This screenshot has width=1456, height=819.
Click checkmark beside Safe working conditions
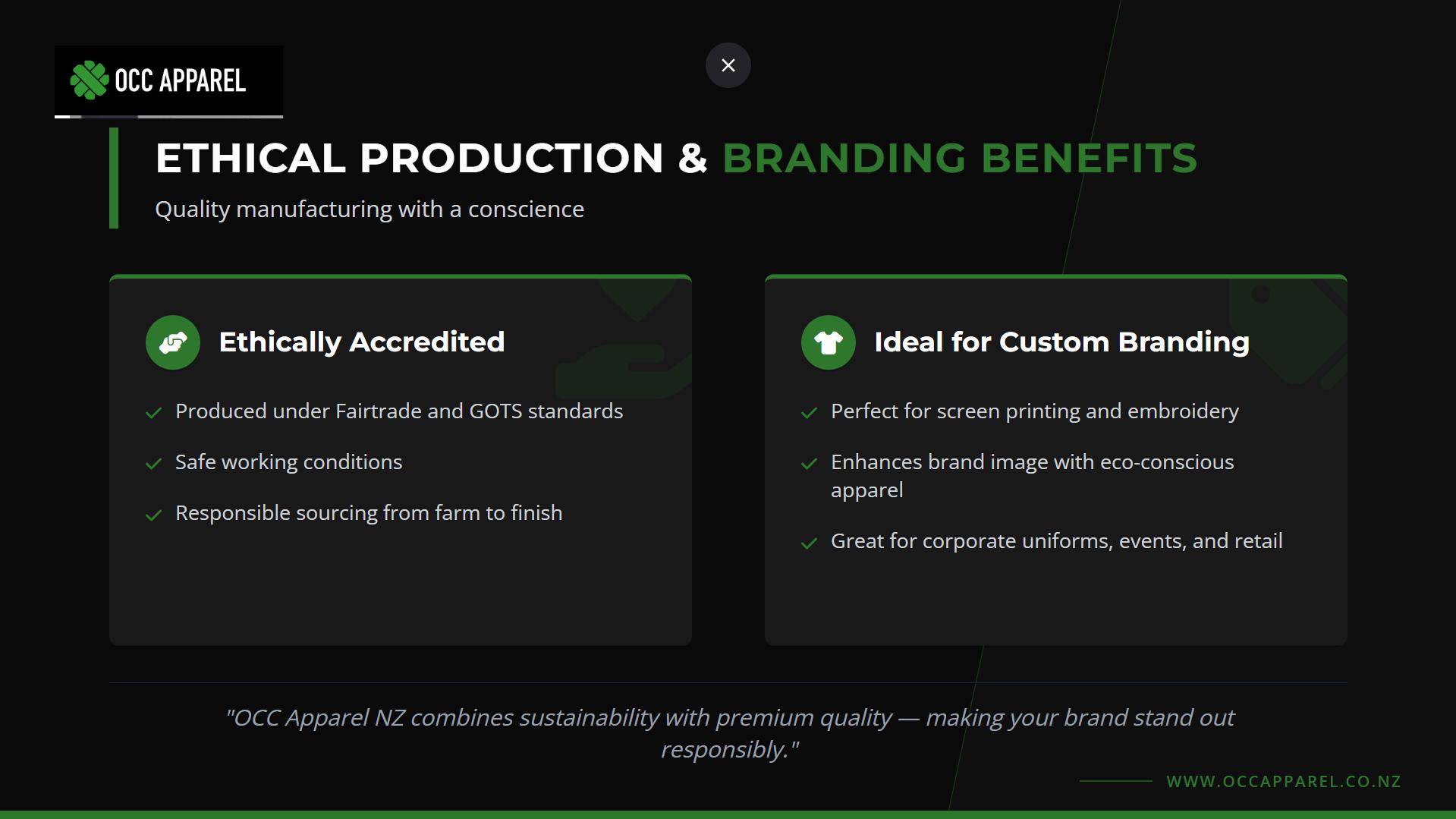154,464
